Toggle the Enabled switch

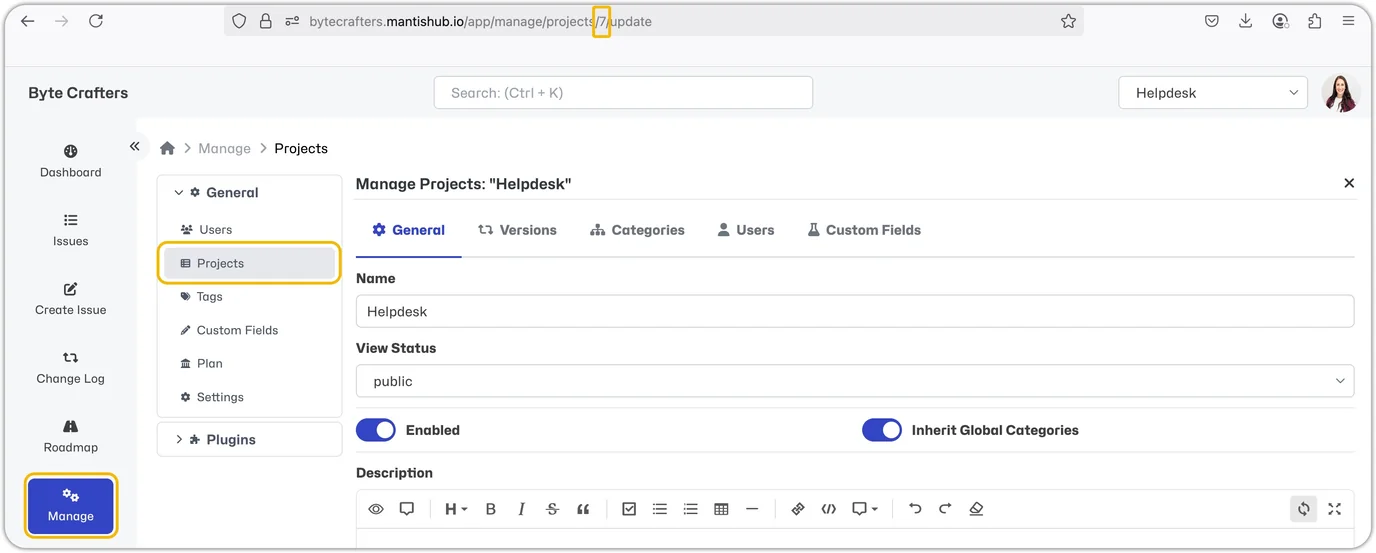(376, 430)
